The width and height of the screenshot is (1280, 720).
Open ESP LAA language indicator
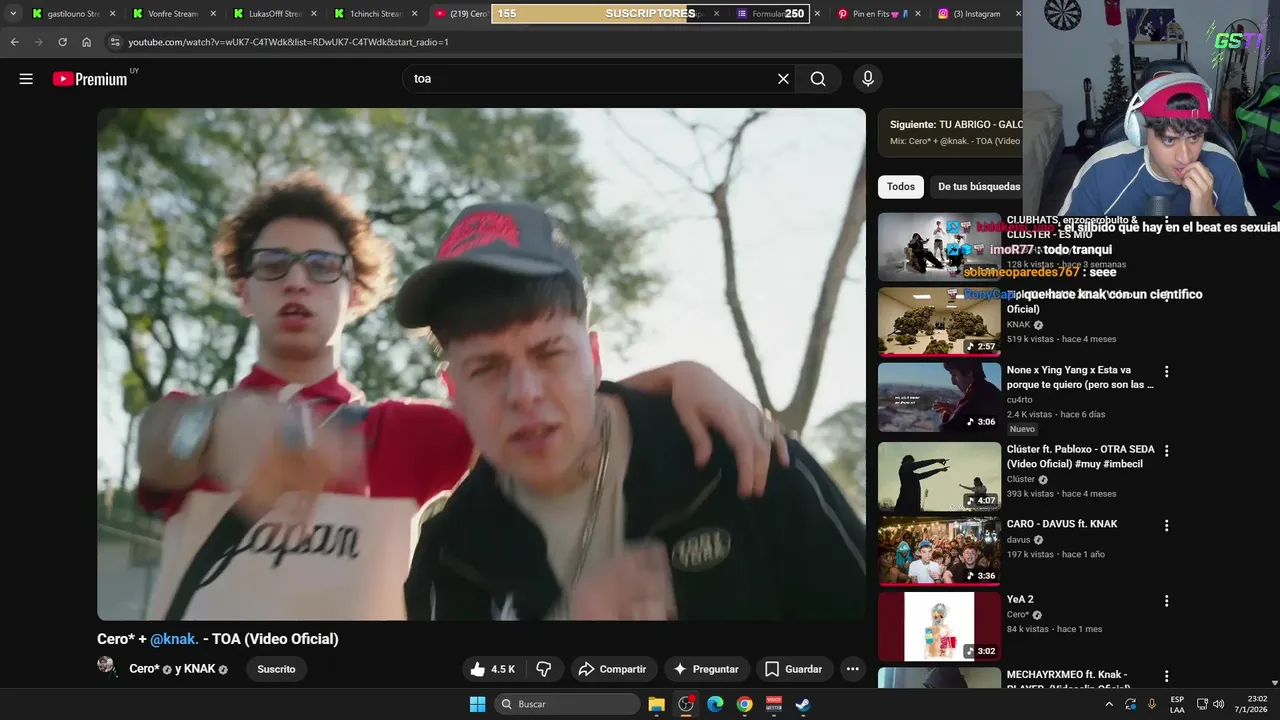pos(1177,704)
